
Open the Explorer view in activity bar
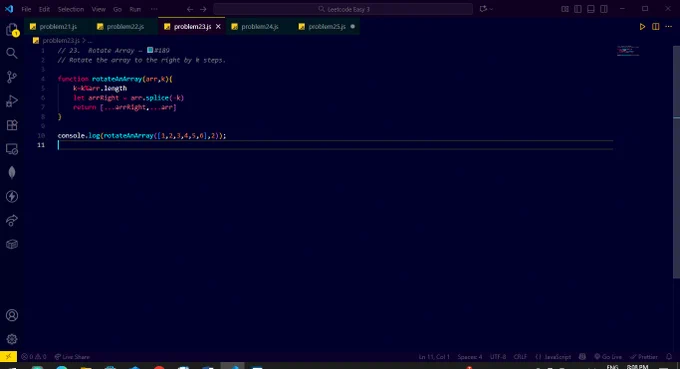[x=12, y=29]
